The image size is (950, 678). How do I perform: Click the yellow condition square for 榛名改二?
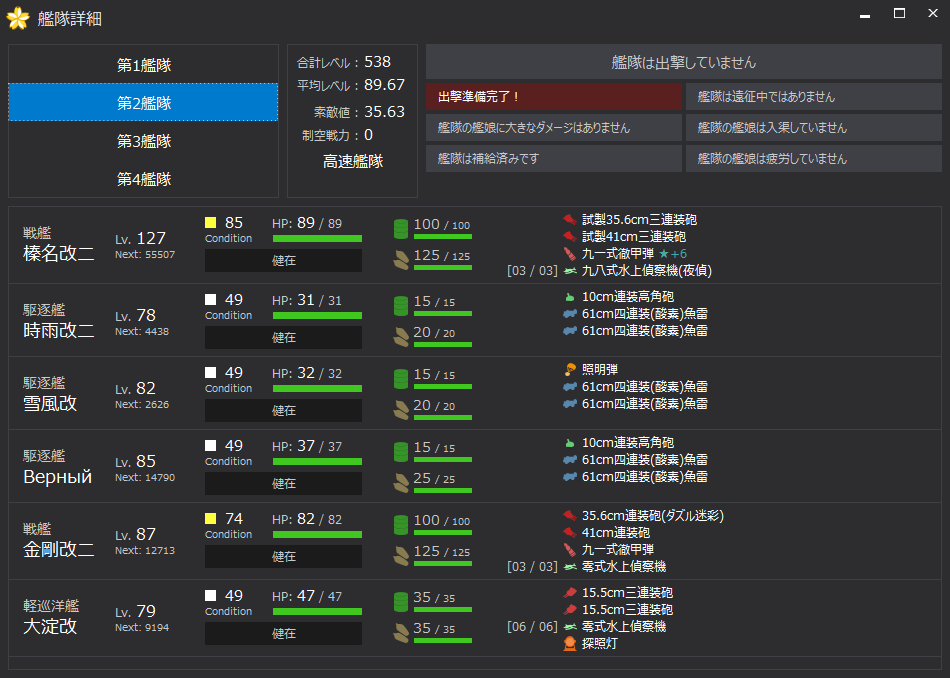click(211, 223)
